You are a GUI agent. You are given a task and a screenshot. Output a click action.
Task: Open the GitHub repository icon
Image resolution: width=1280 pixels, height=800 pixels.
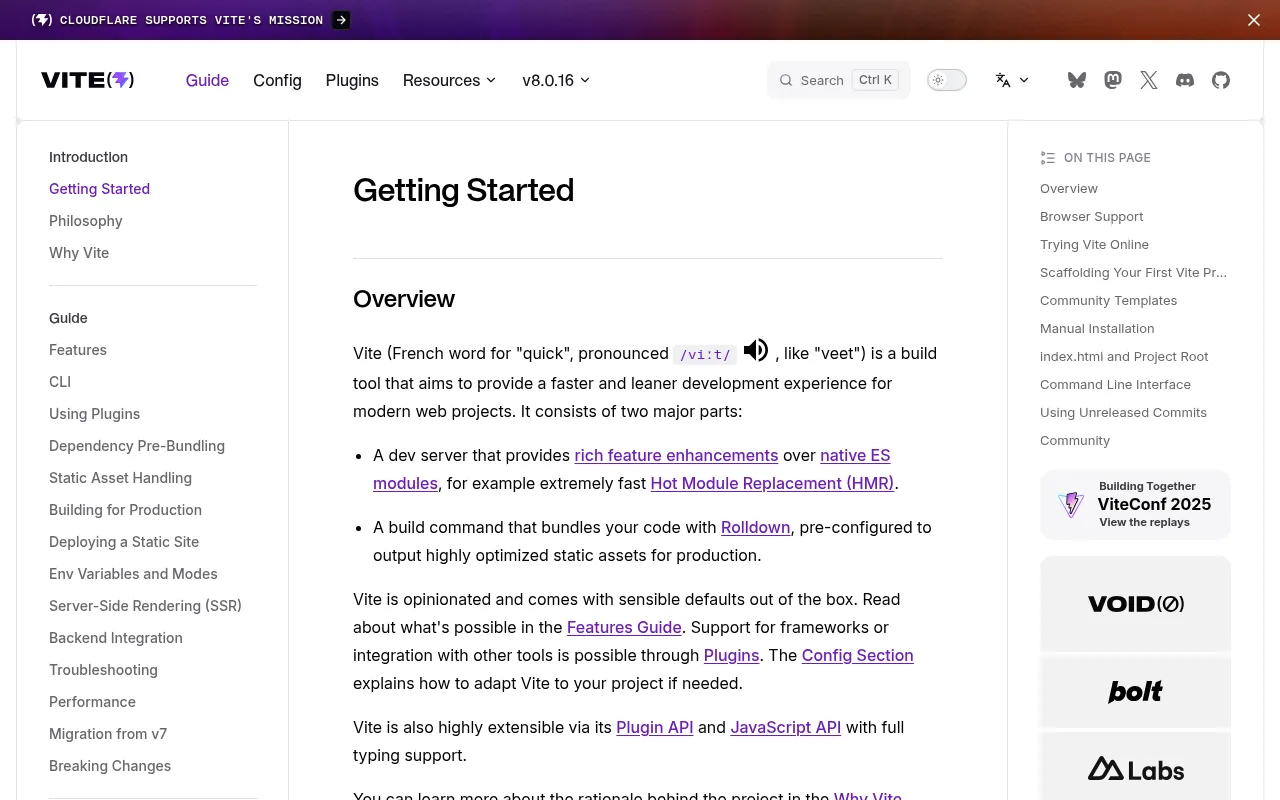(x=1221, y=80)
